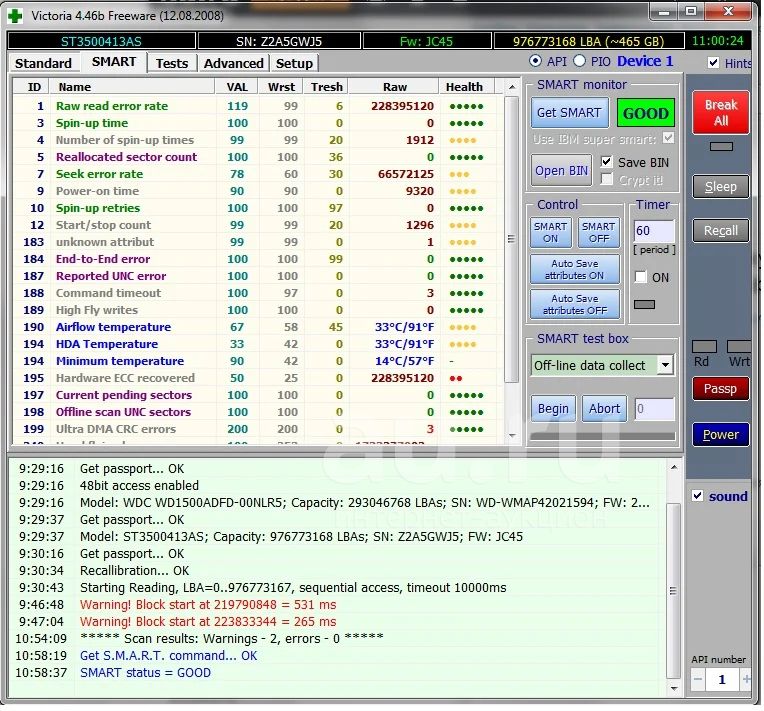
Task: Click the SMART test value input field
Action: click(654, 408)
